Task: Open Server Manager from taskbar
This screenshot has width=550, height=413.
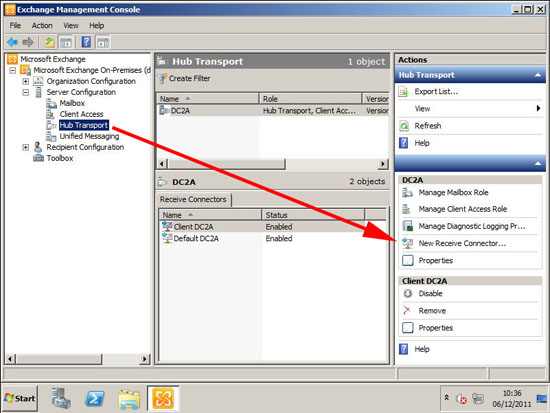Action: 61,398
